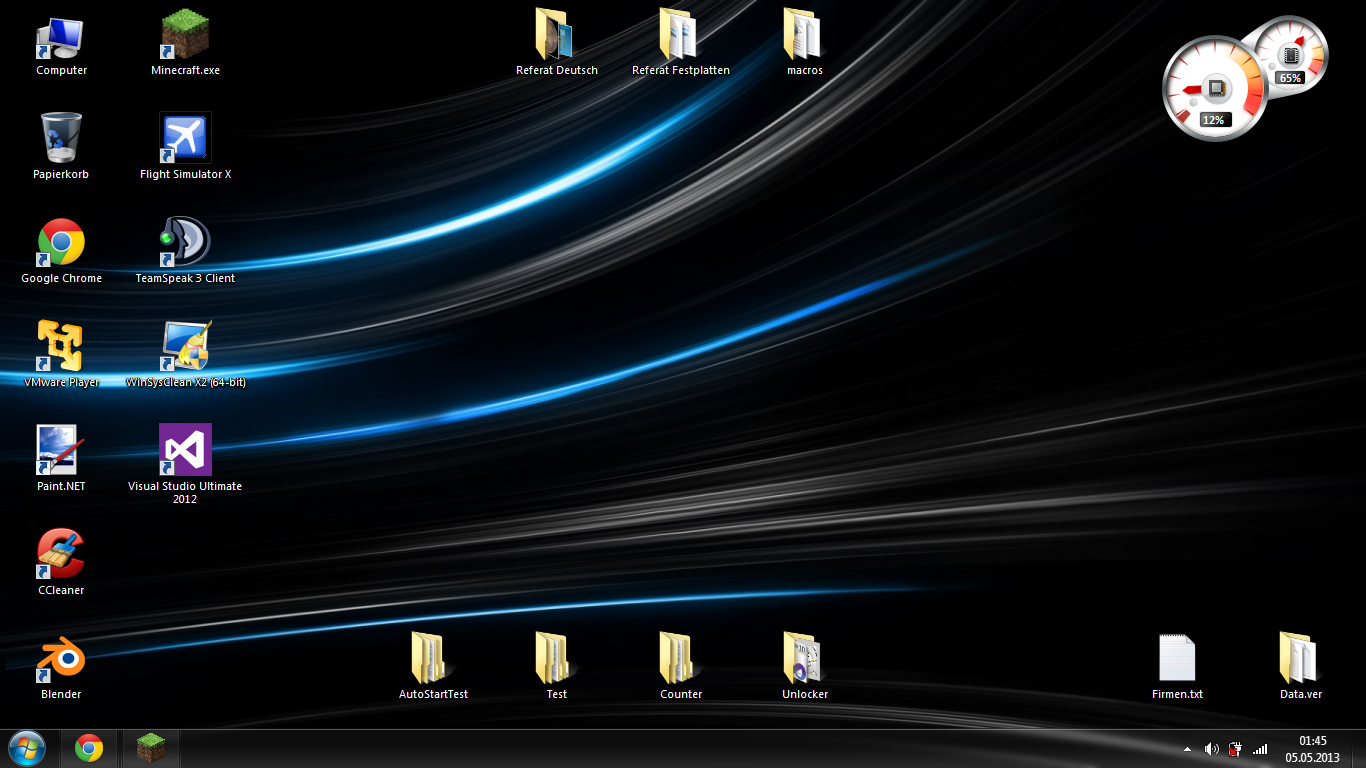The height and width of the screenshot is (768, 1366).
Task: Select the Papierkorb recycle bin
Action: click(x=61, y=138)
